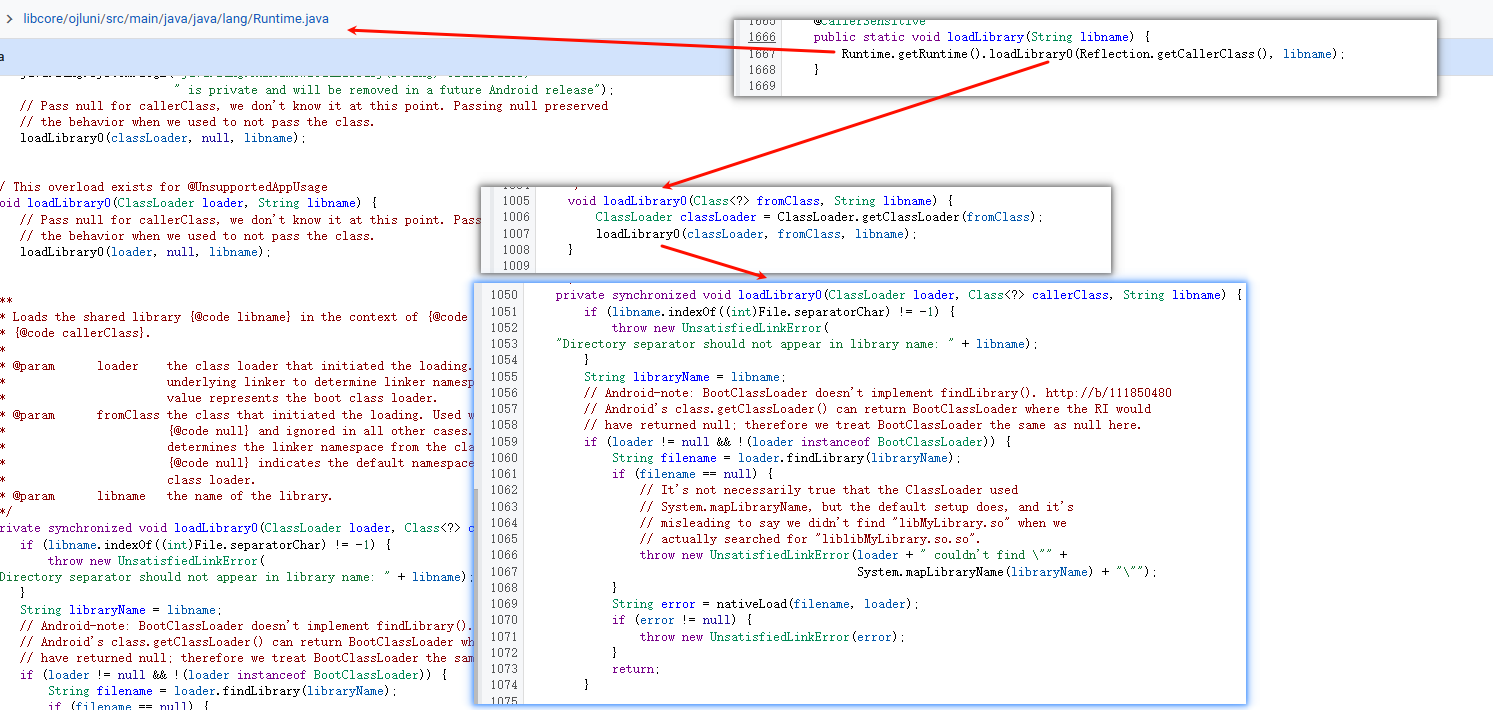Screen dimensions: 1493x710
Task: Click underlined line number 1666
Action: 762,37
